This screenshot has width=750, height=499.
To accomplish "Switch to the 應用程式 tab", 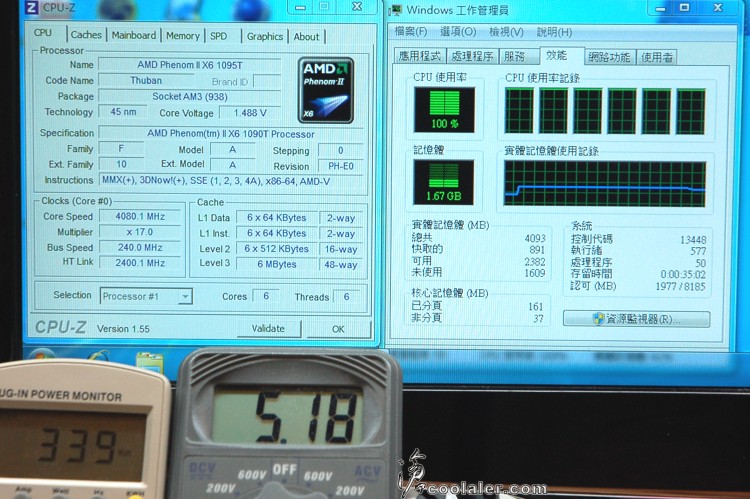I will [x=419, y=56].
